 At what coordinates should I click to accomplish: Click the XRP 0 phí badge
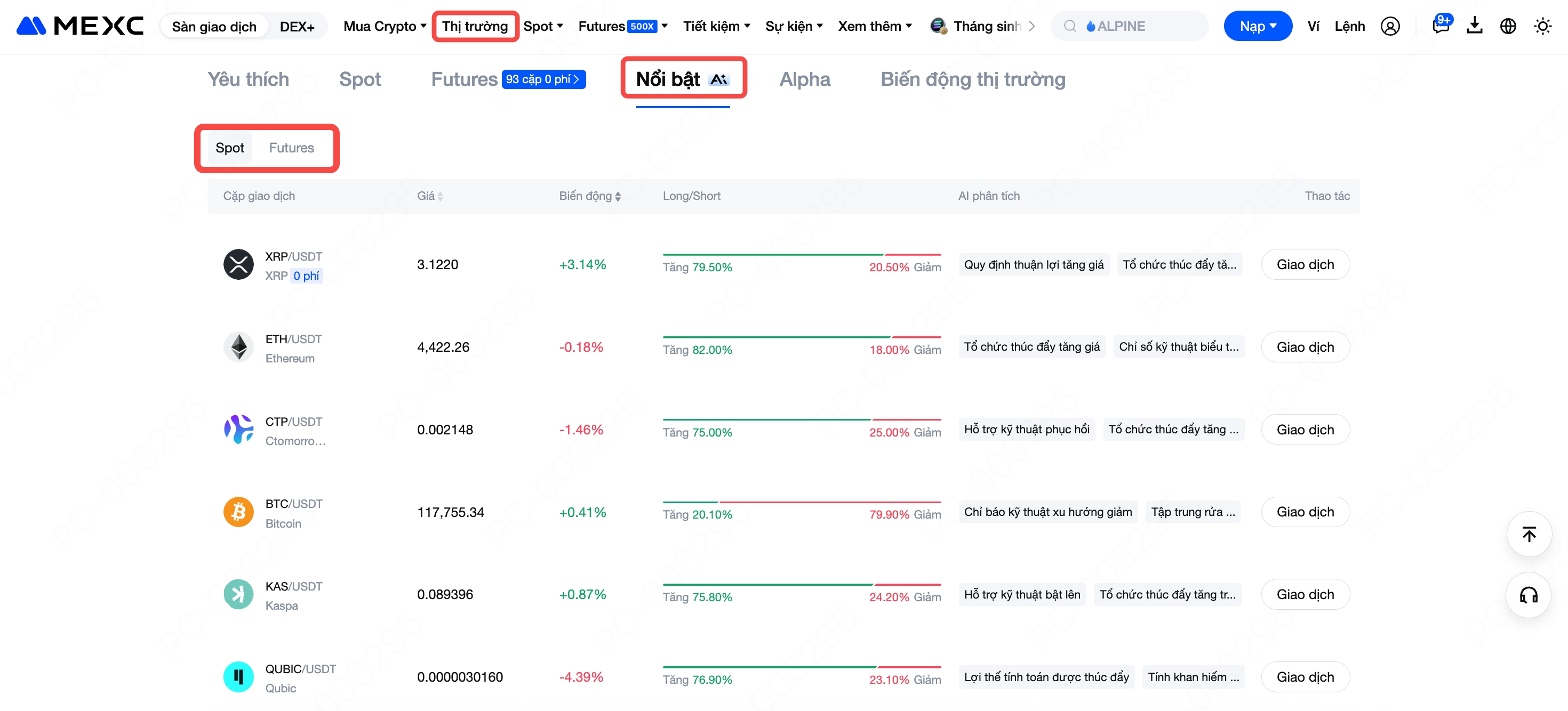click(306, 276)
